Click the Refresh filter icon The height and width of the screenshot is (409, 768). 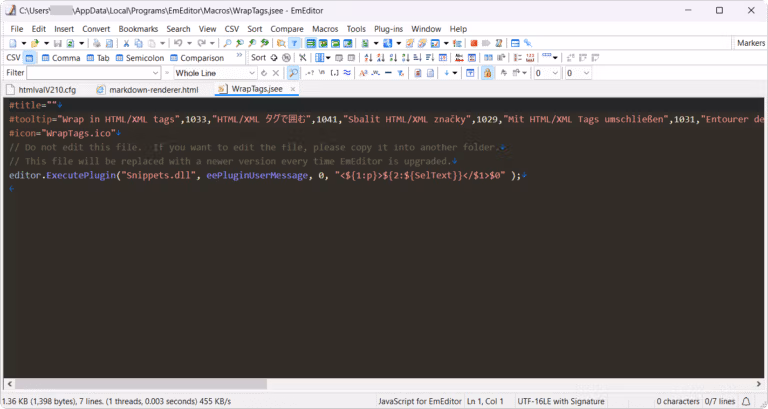coord(264,73)
